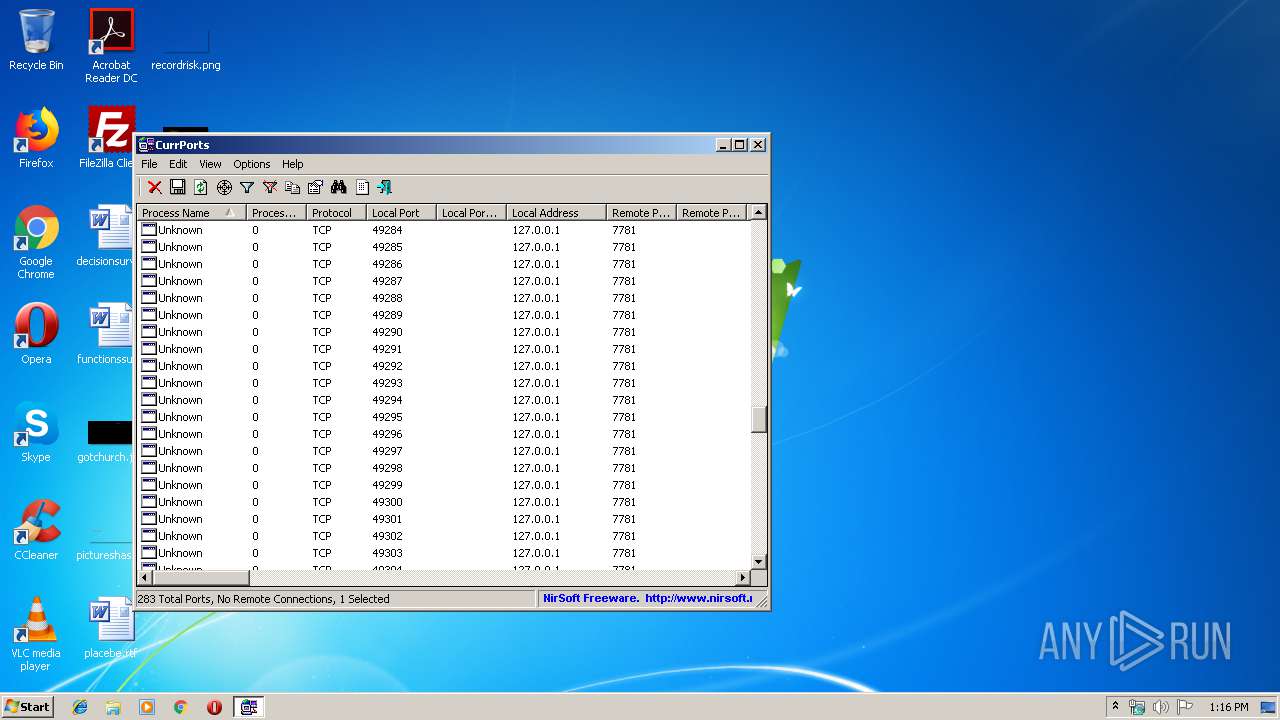1280x720 pixels.
Task: Open the View menu
Action: (x=210, y=164)
